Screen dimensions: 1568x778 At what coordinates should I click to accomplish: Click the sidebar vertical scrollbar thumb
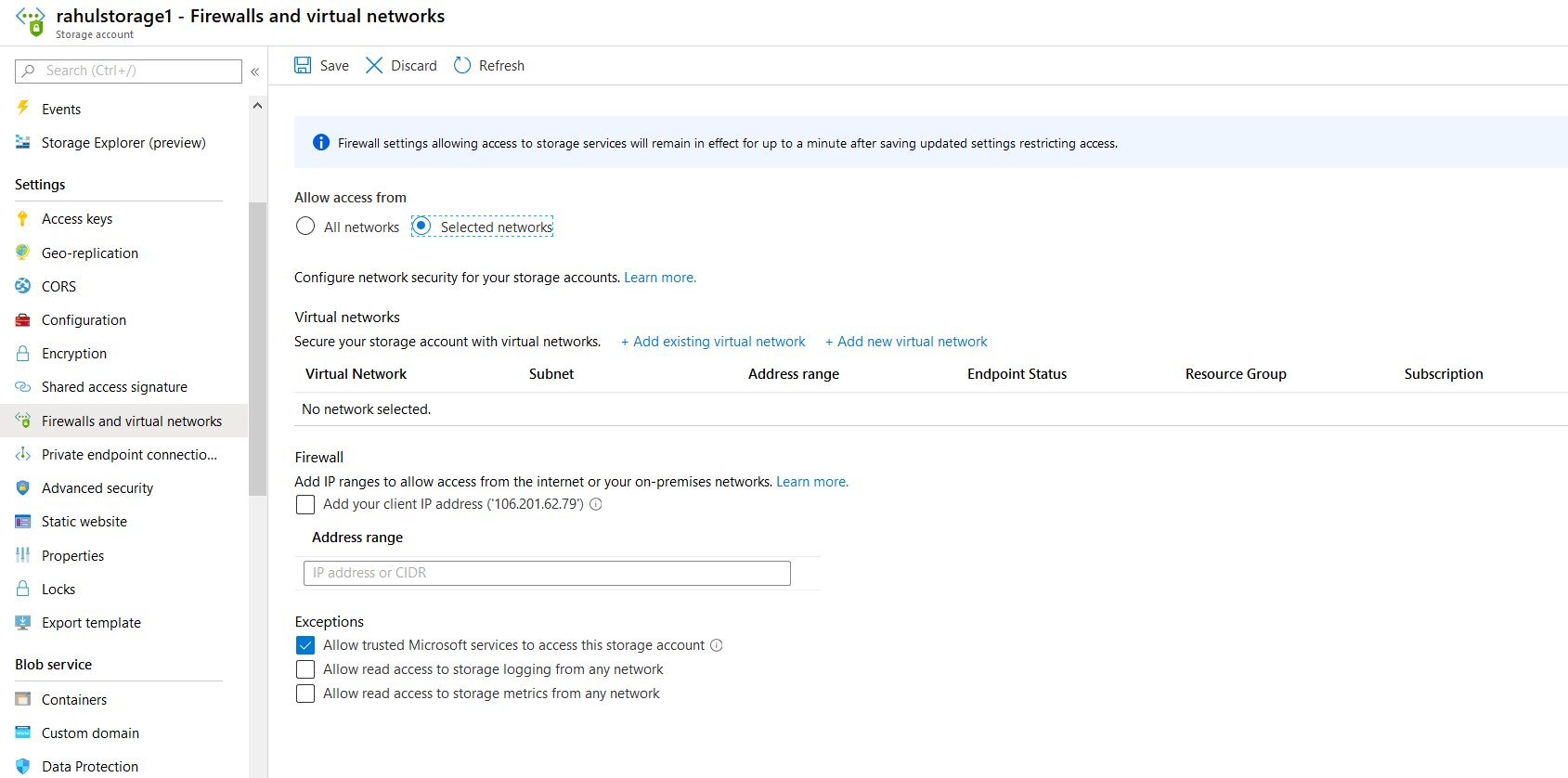[257, 348]
